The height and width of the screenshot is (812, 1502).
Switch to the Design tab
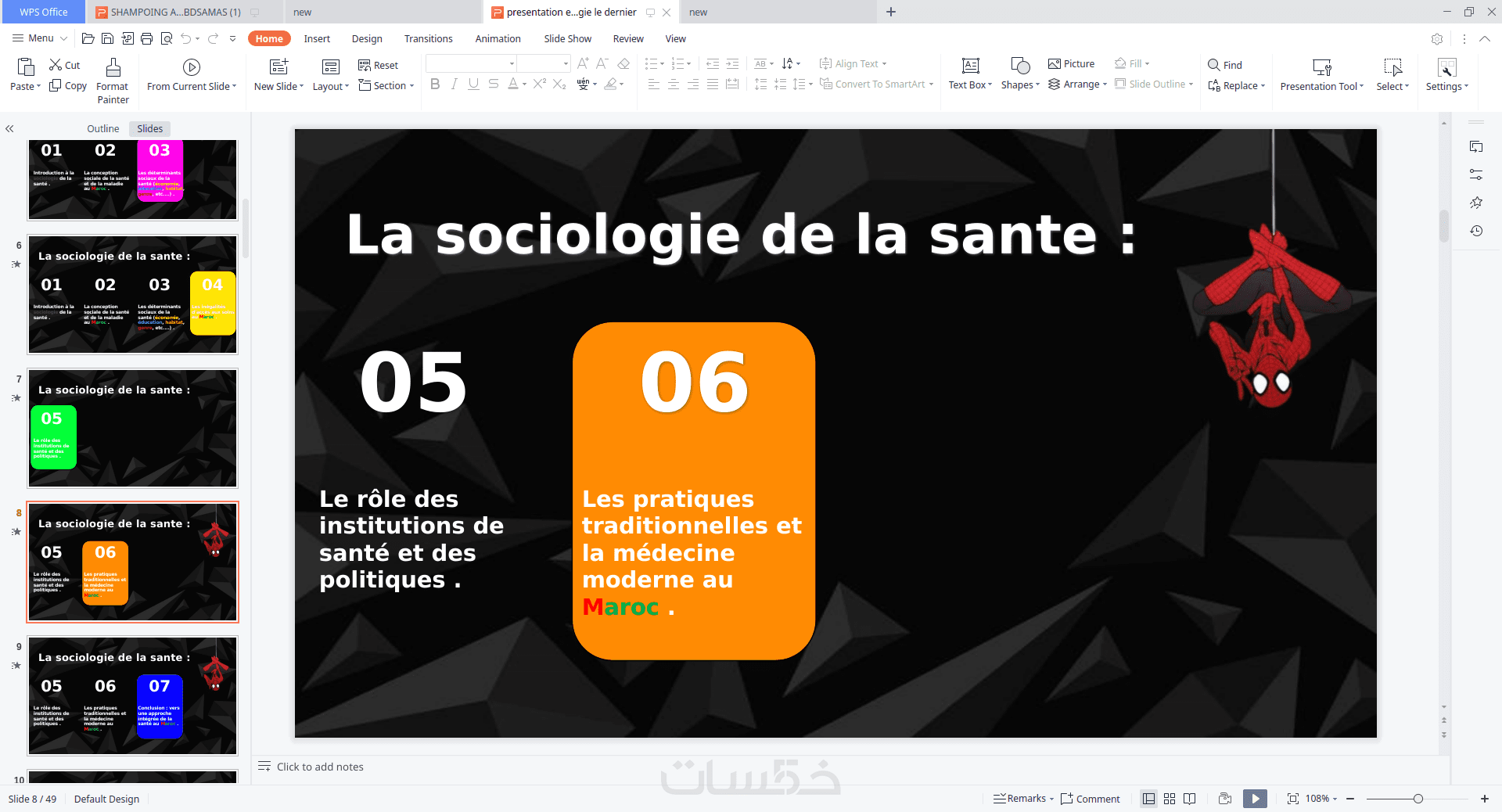click(x=367, y=38)
